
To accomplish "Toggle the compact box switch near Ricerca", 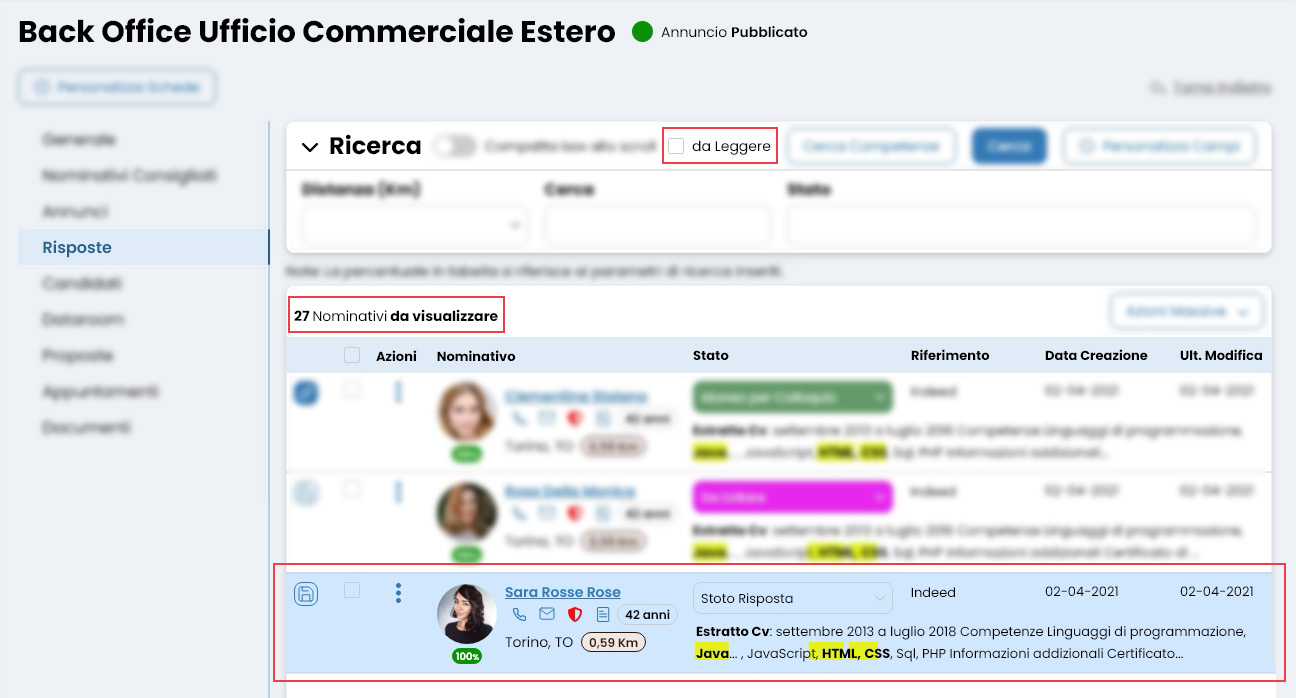I will (454, 145).
